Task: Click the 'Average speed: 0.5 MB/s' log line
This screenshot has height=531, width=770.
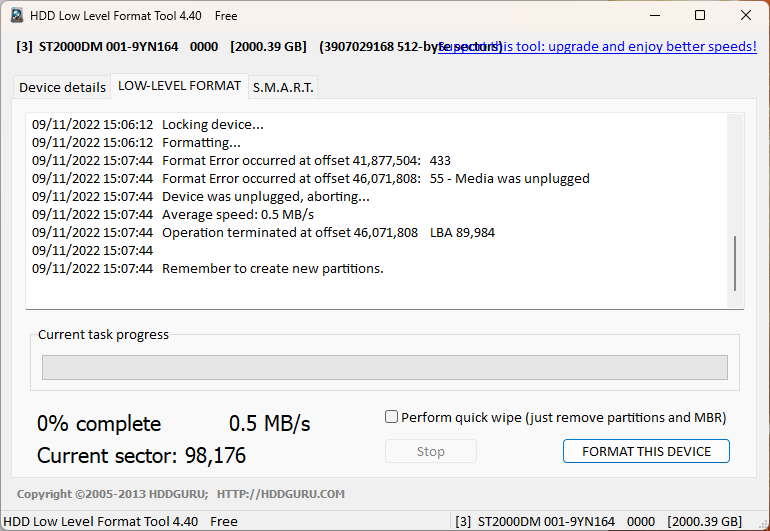Action: (x=173, y=215)
